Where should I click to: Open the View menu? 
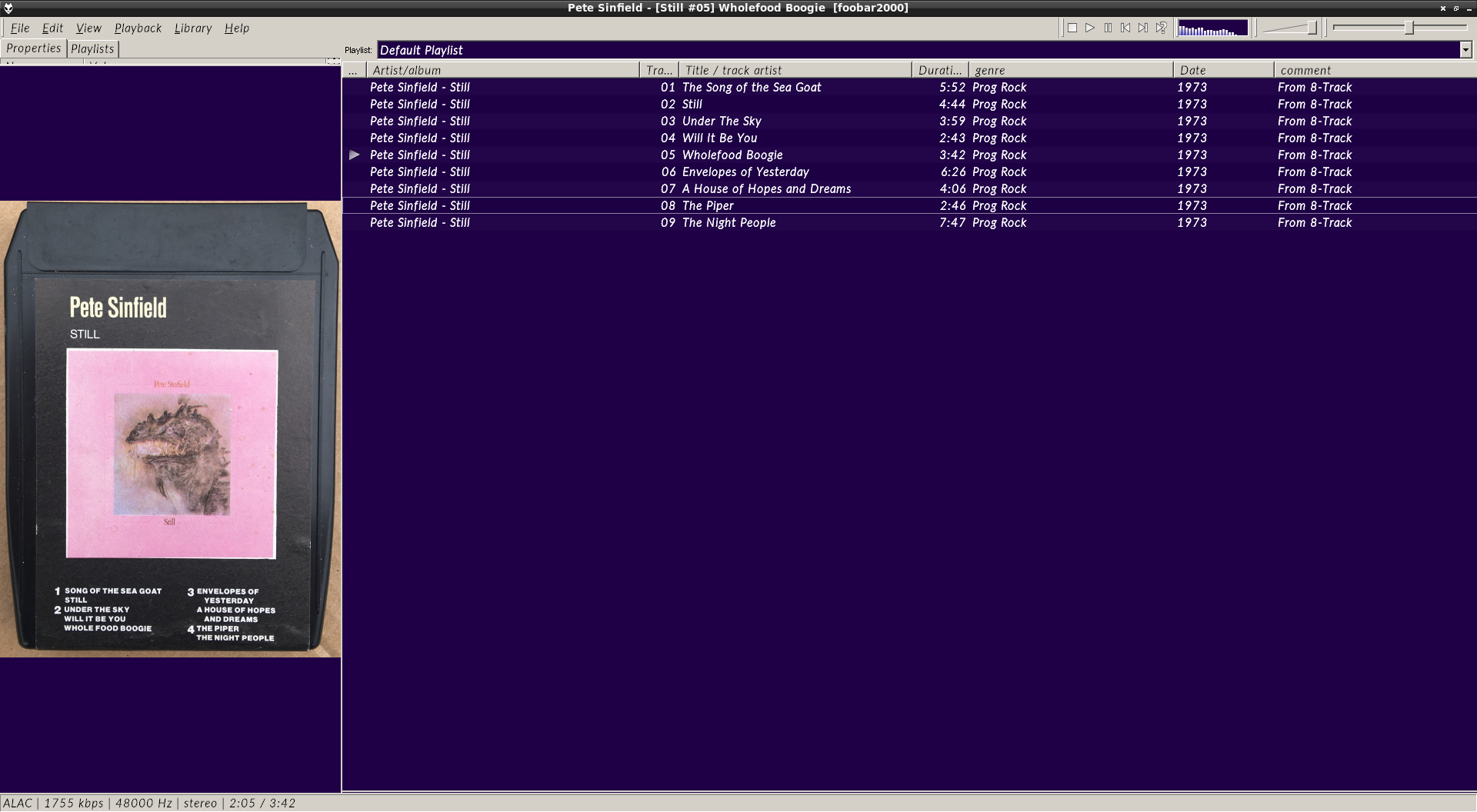88,28
